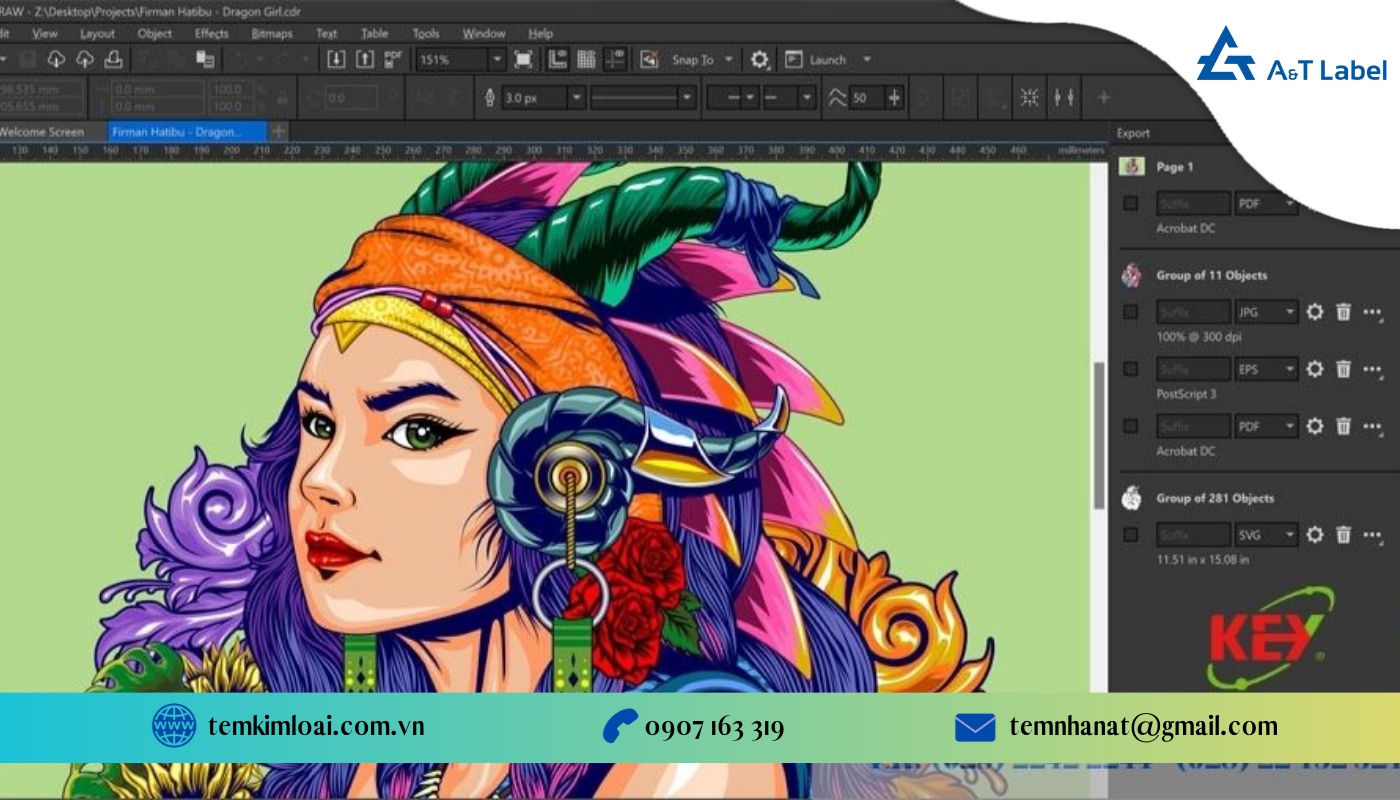The width and height of the screenshot is (1400, 800).
Task: Open the Window menu
Action: click(484, 33)
